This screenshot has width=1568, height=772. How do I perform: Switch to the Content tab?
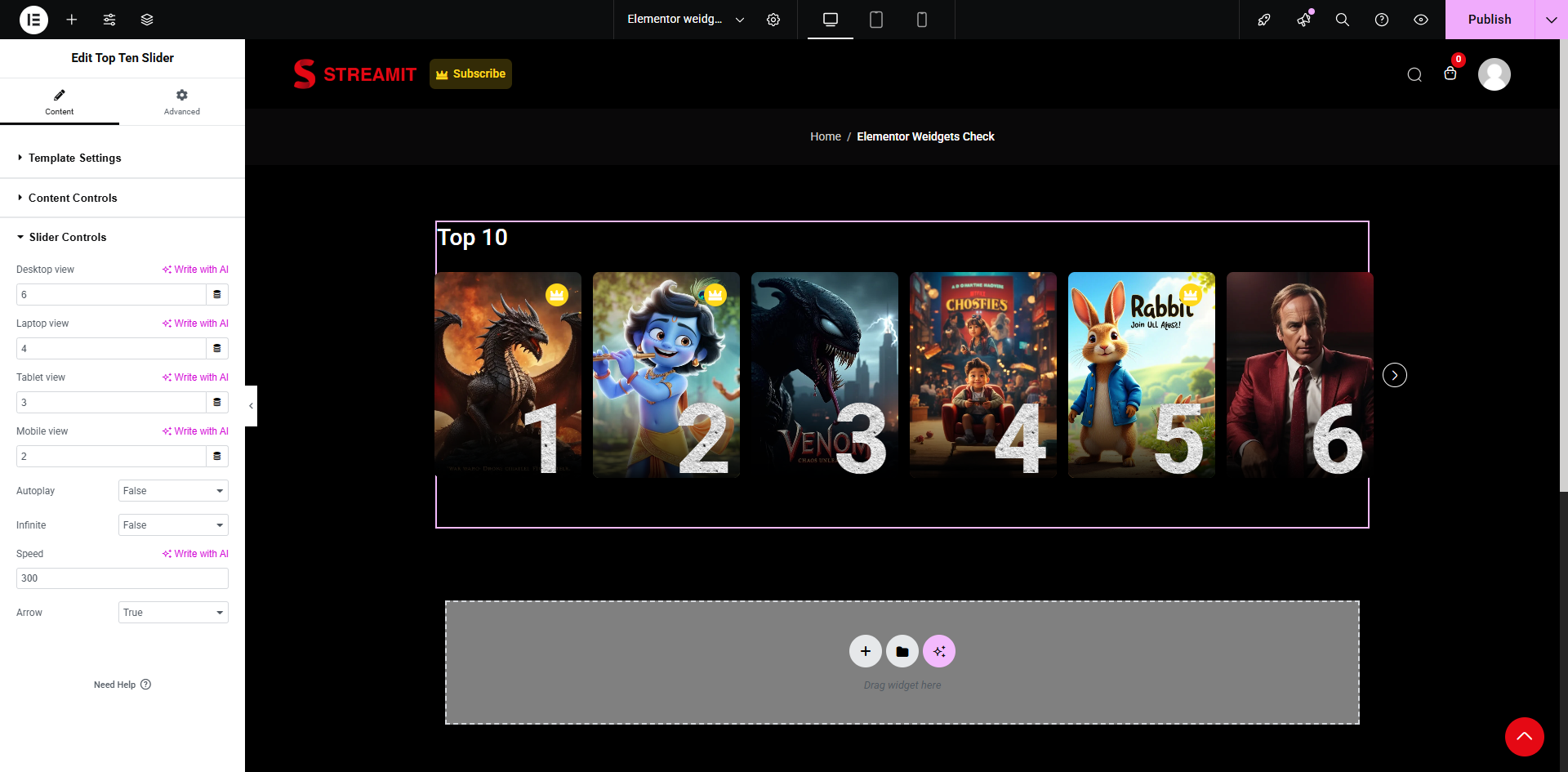60,101
